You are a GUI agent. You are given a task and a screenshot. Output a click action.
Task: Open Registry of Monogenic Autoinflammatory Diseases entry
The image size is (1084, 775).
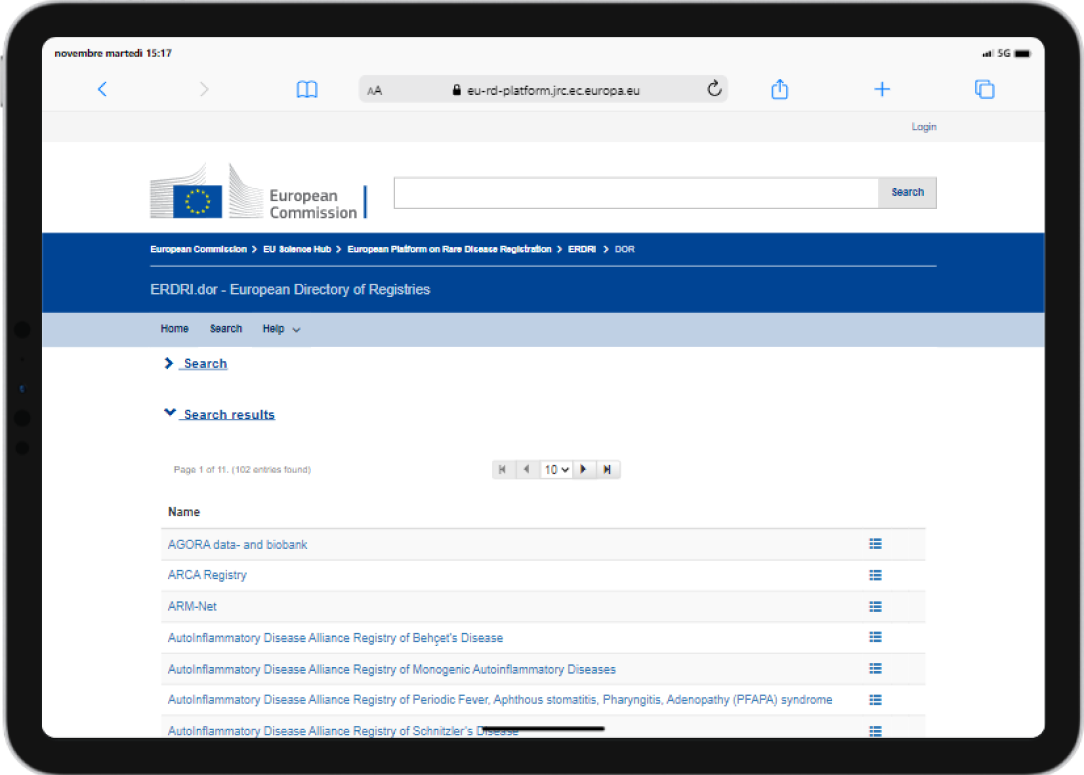coord(391,669)
